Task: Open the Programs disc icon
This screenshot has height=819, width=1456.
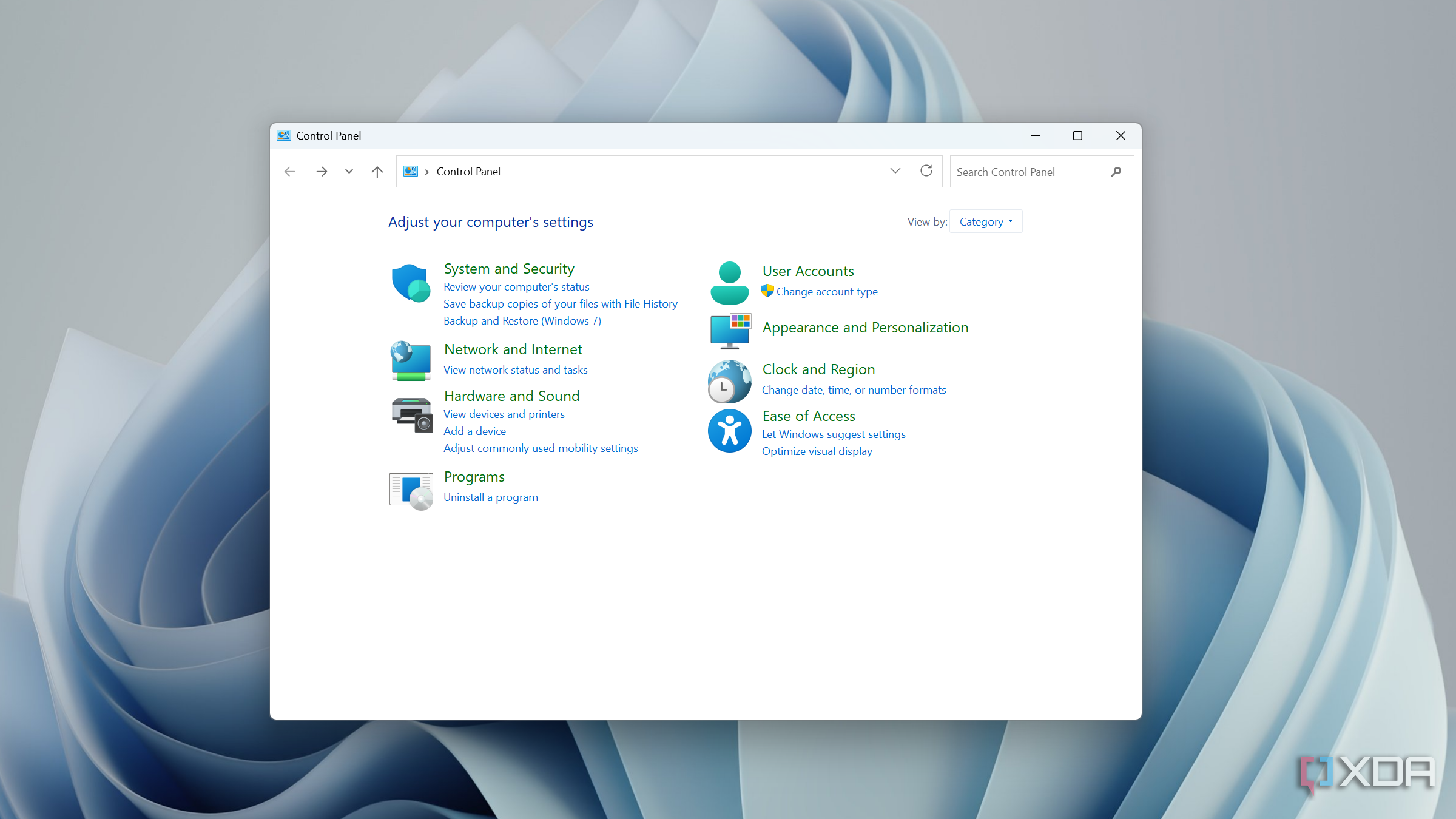Action: (411, 491)
